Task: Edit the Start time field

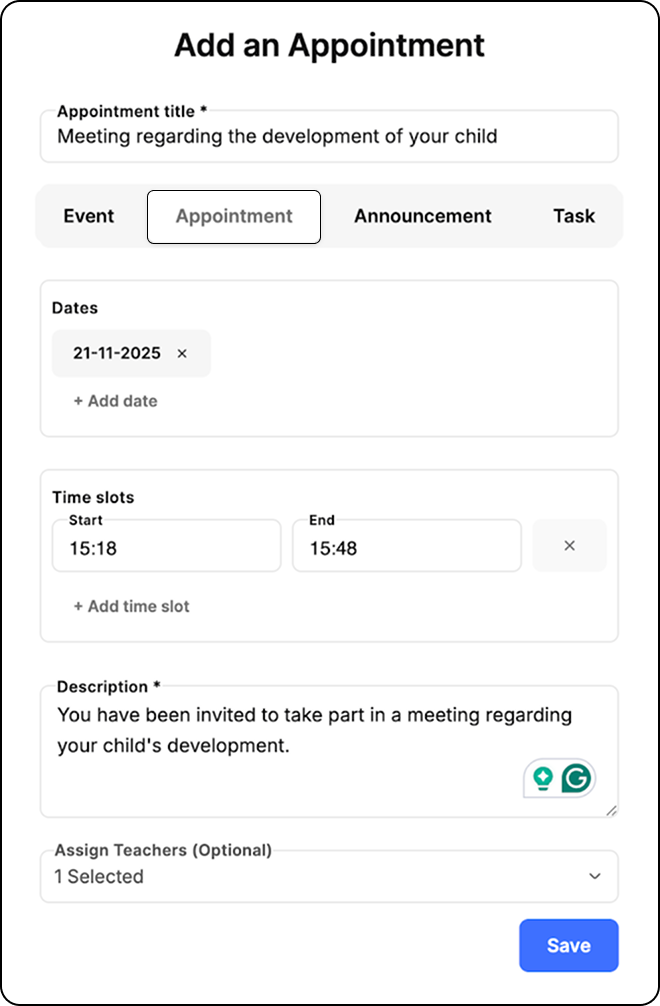Action: [167, 546]
